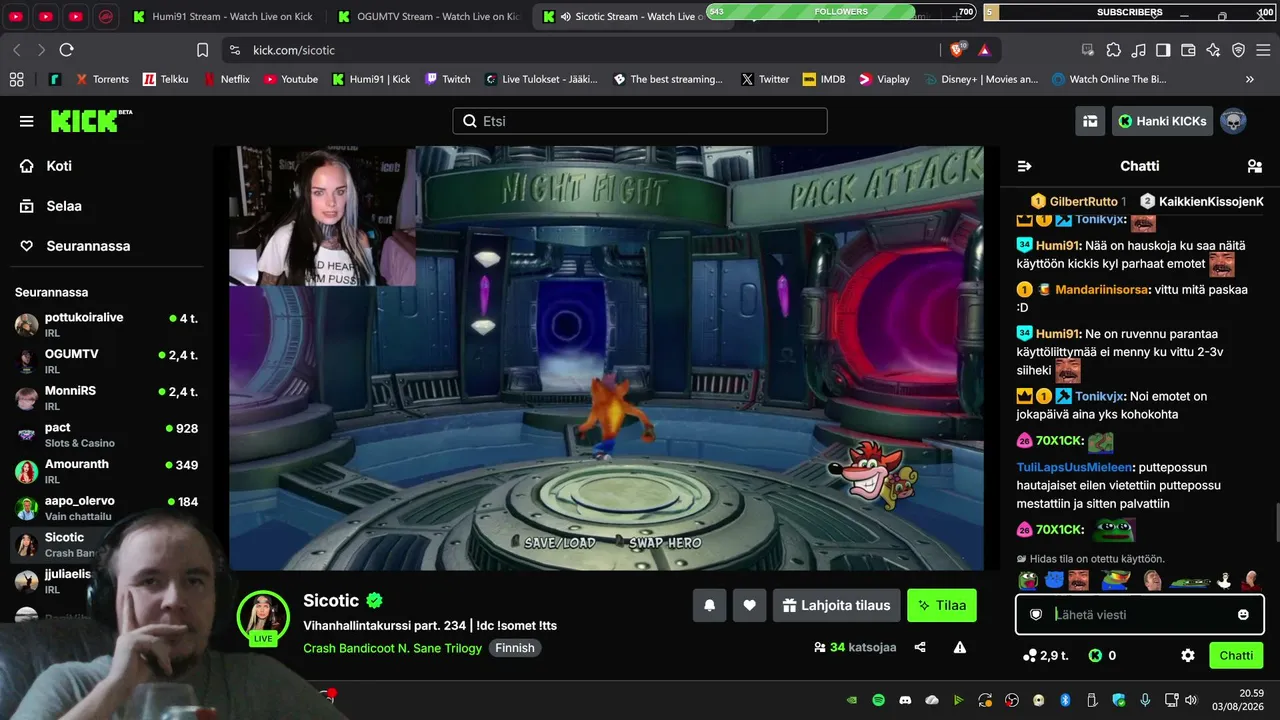Open the emote picker smiley

[x=1244, y=615]
